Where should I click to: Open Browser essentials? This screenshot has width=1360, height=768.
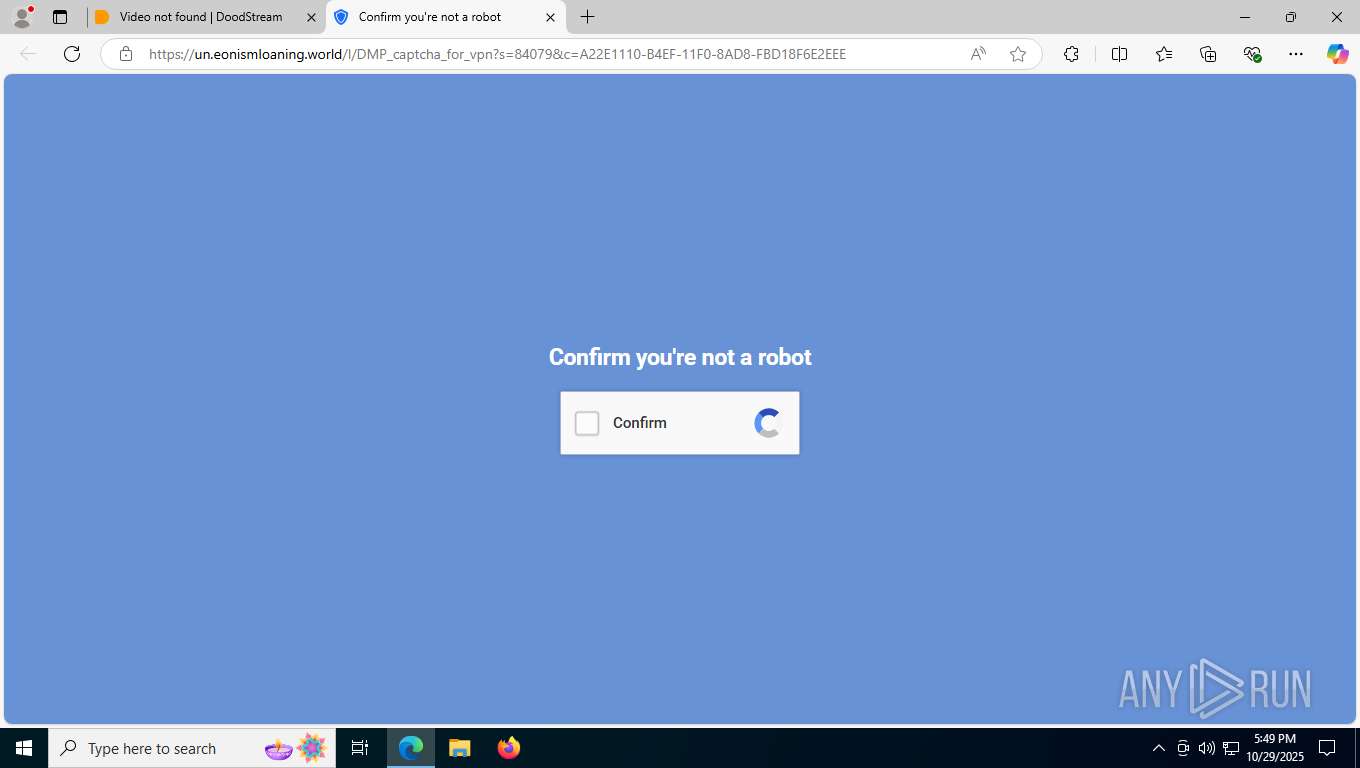(1252, 54)
